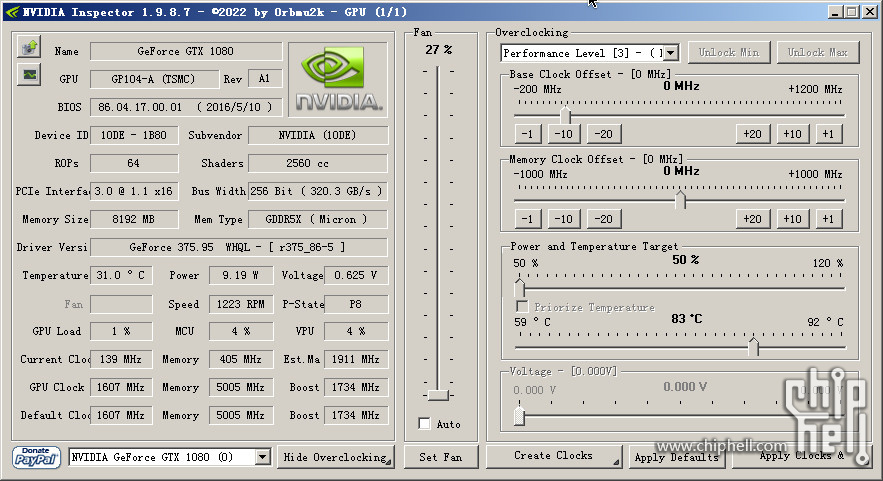Click Base Clock Offset -20 button
This screenshot has width=883, height=481.
coord(604,134)
